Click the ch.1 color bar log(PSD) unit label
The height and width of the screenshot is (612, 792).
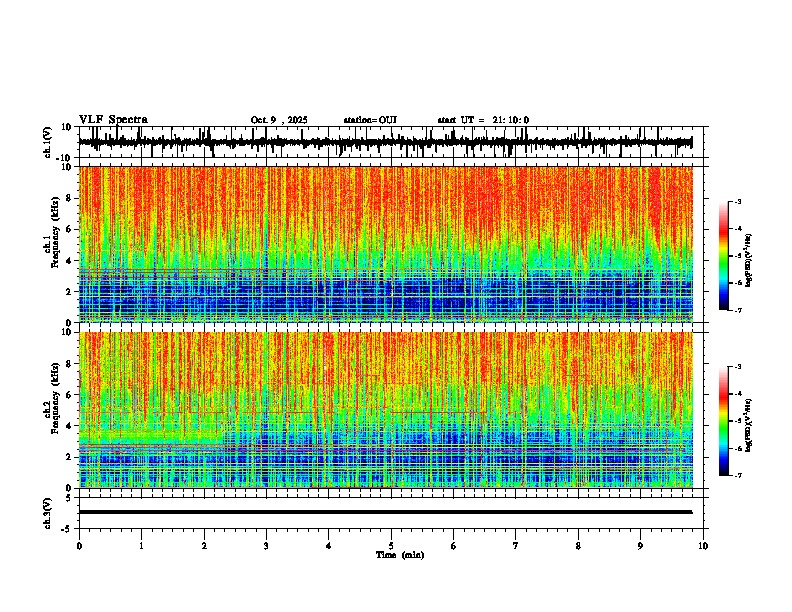(749, 261)
